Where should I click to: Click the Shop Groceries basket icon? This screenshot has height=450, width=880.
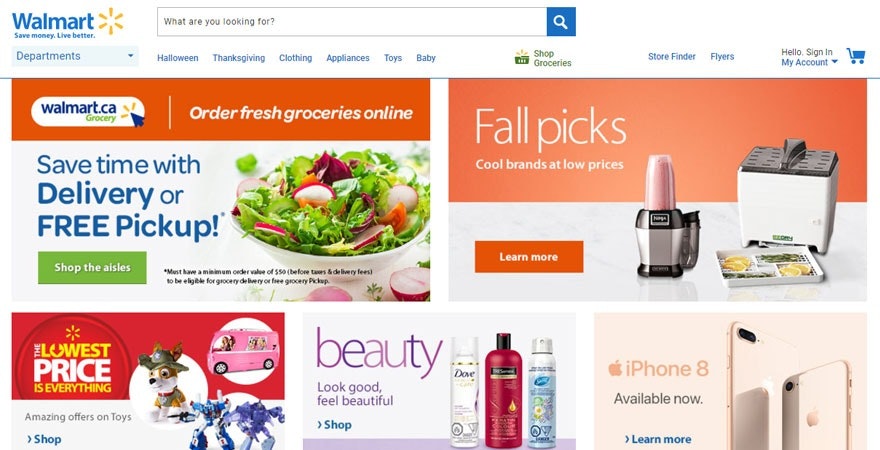point(522,57)
